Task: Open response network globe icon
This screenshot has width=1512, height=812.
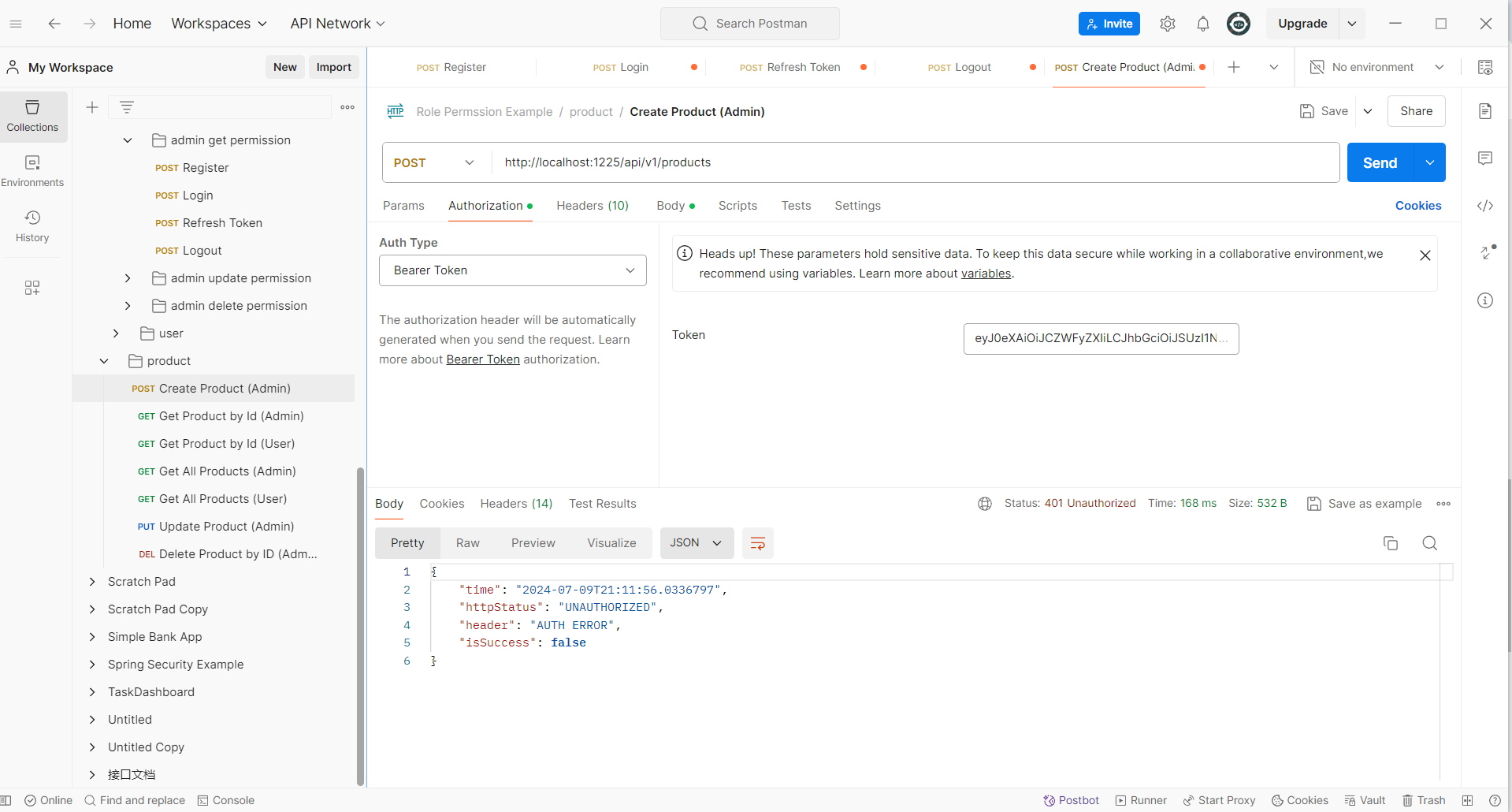Action: click(985, 504)
